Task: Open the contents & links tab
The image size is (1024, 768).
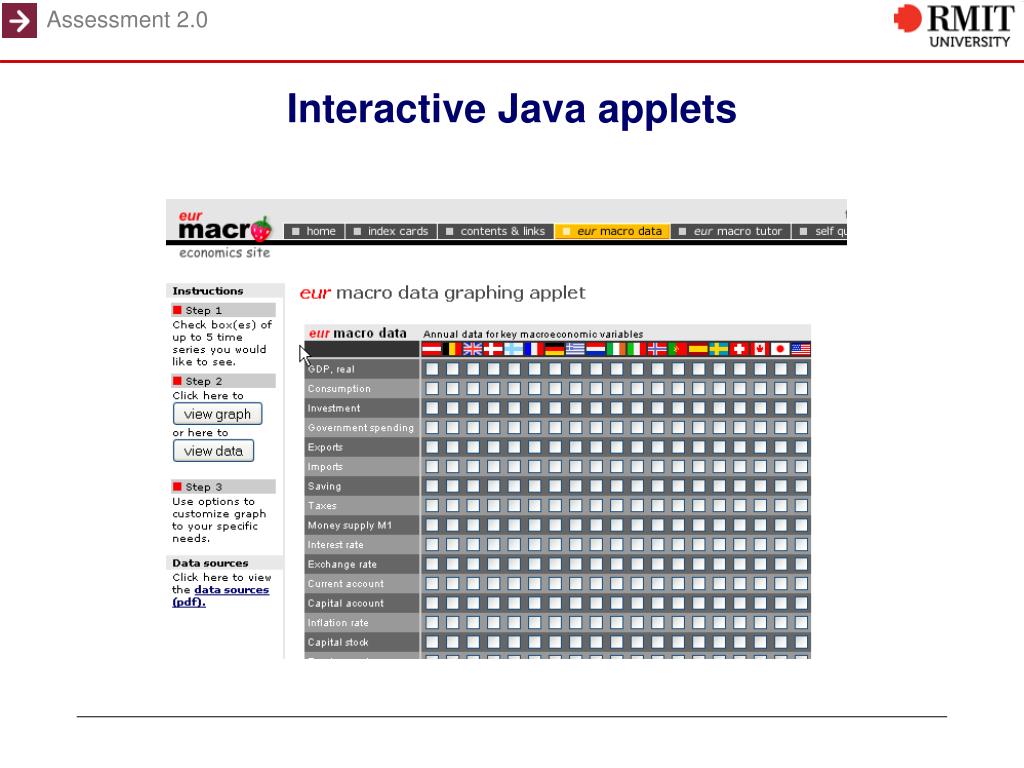Action: click(496, 231)
